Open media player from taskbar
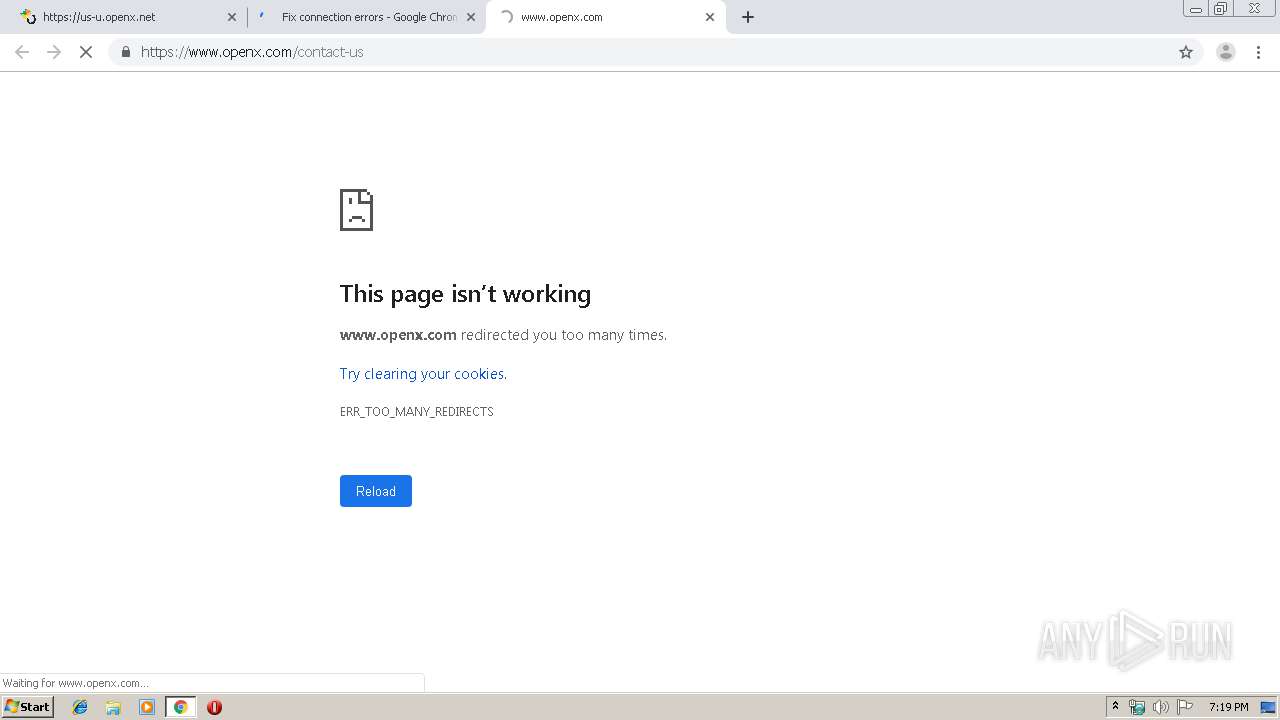This screenshot has height=720, width=1280. (147, 707)
